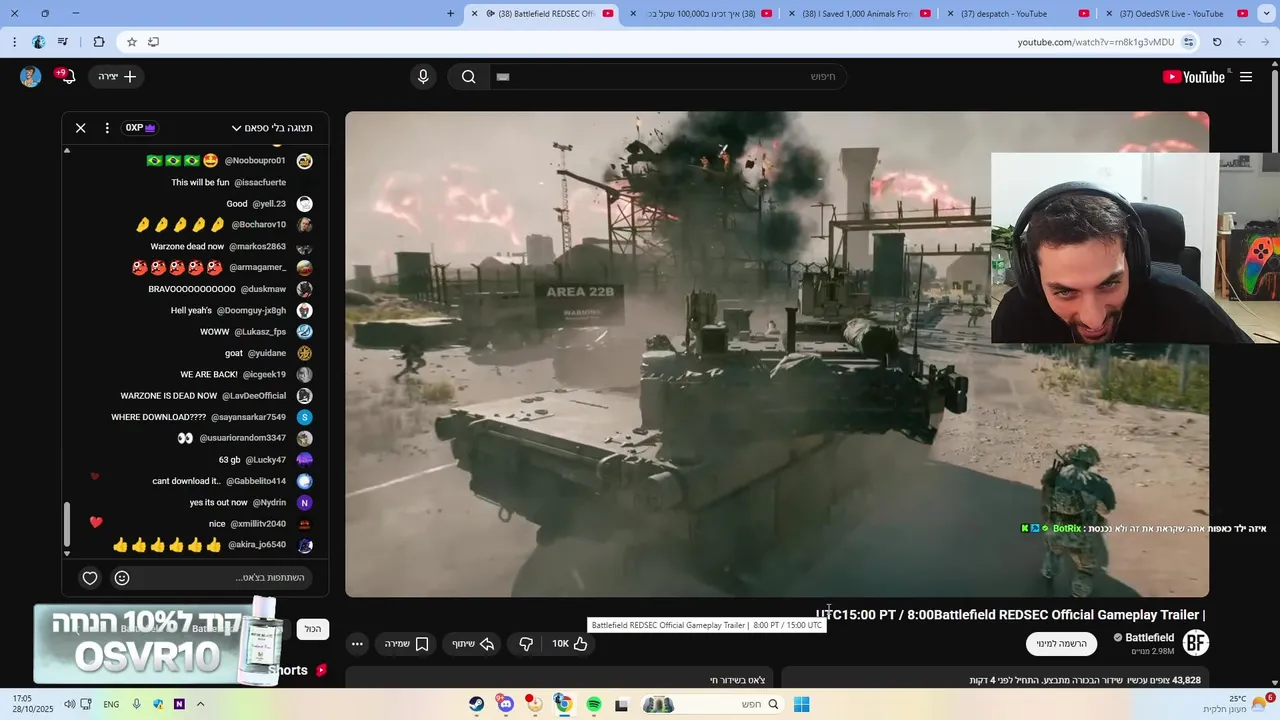
Task: Open the weather widget 25°C
Action: click(x=1237, y=704)
